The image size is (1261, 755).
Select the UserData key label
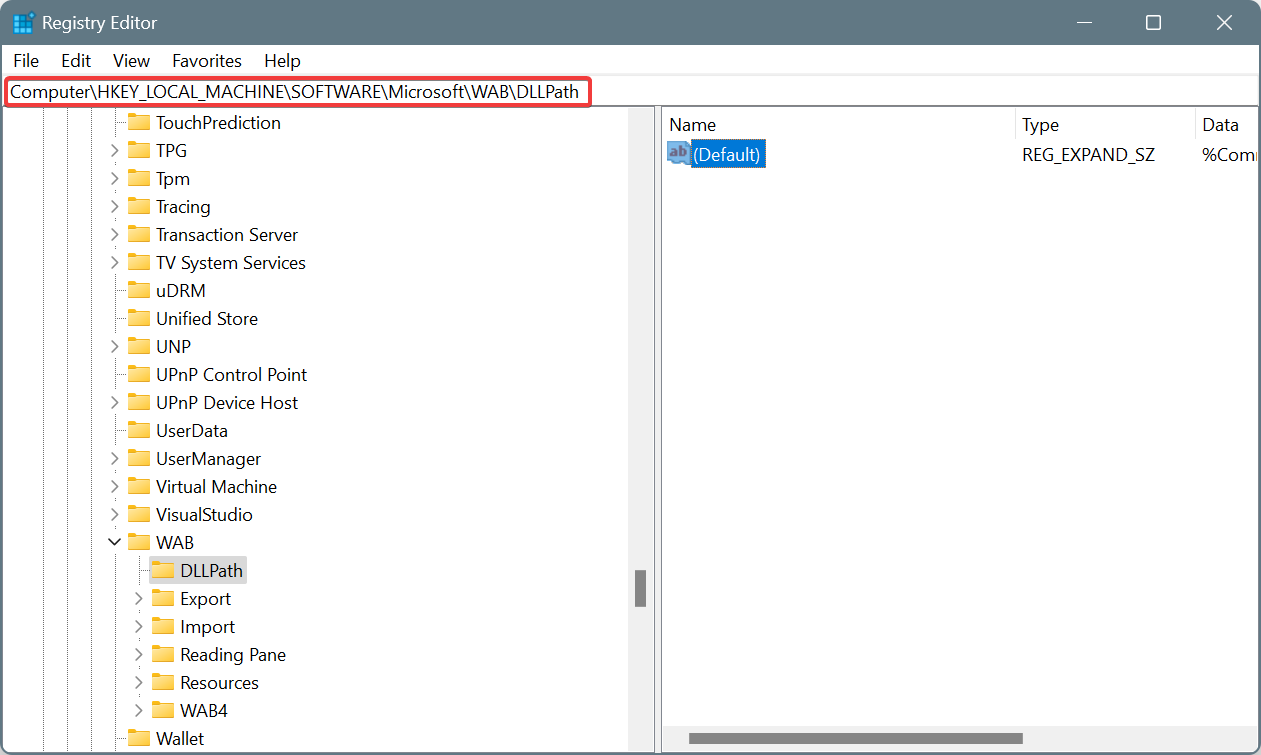point(191,431)
